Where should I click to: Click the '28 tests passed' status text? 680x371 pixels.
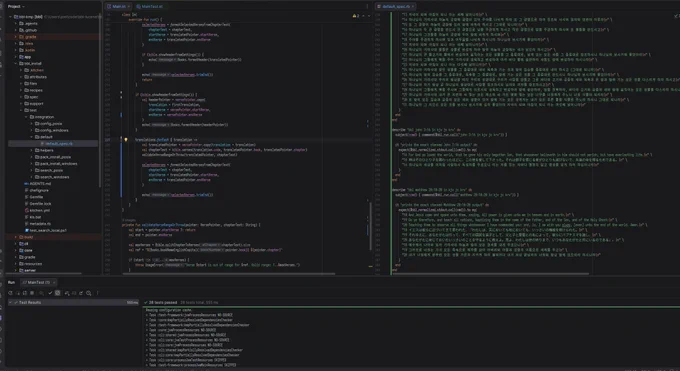(163, 302)
